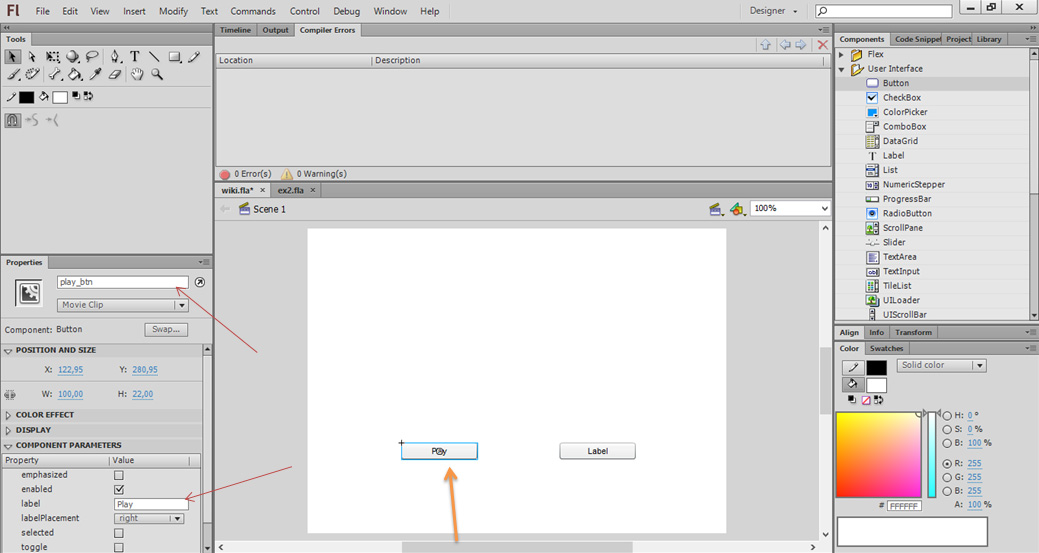Click the Label button on stage
The height and width of the screenshot is (553, 1039).
(x=597, y=451)
